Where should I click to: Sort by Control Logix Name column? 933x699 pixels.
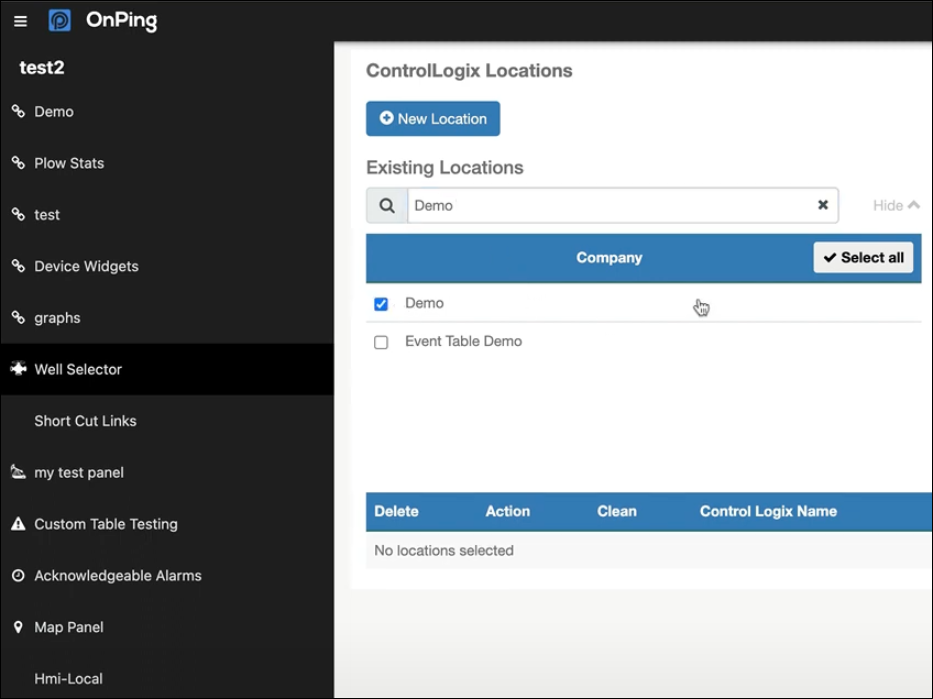(x=768, y=511)
